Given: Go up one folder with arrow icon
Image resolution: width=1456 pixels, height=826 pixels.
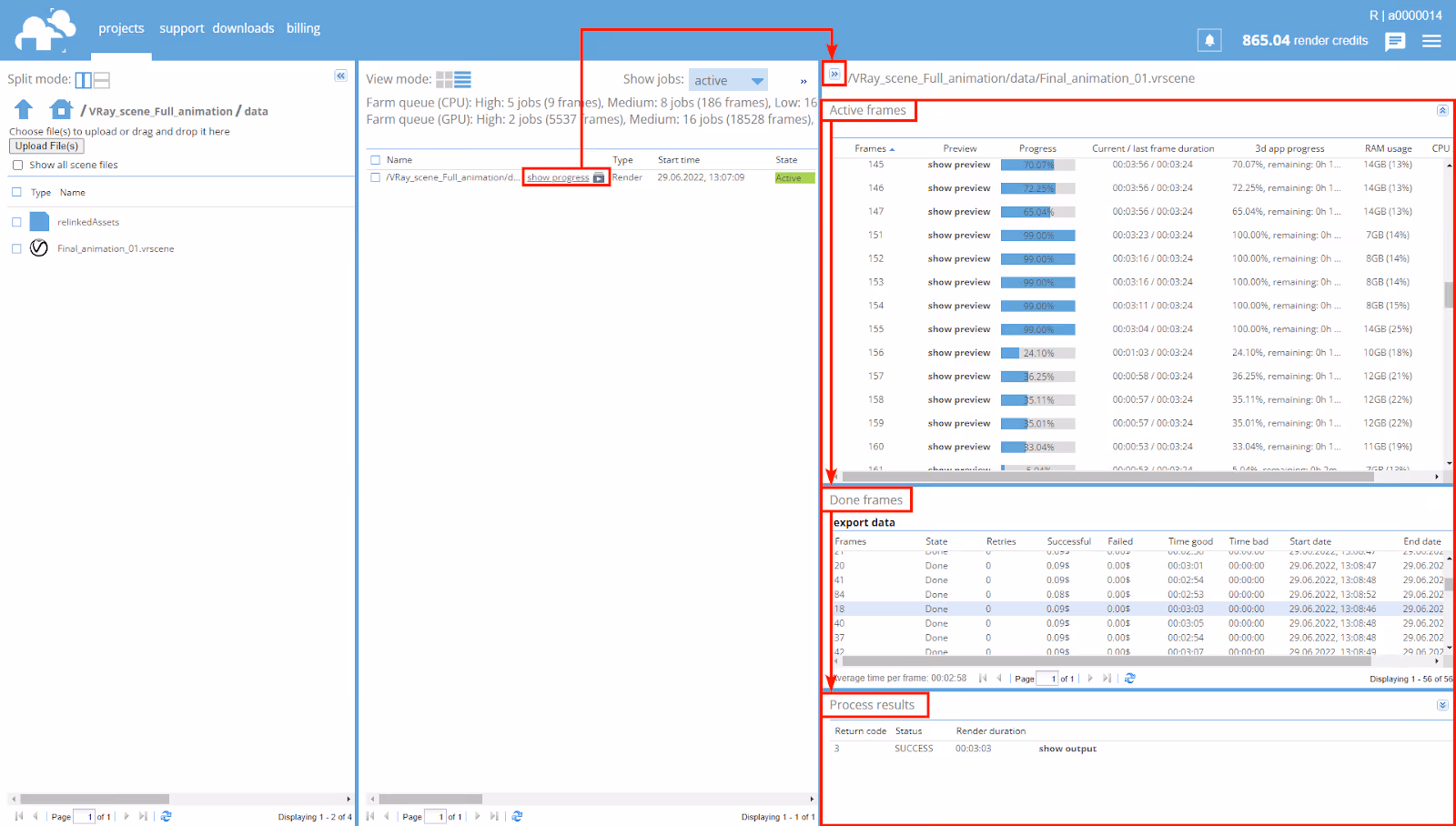Looking at the screenshot, I should click(24, 109).
